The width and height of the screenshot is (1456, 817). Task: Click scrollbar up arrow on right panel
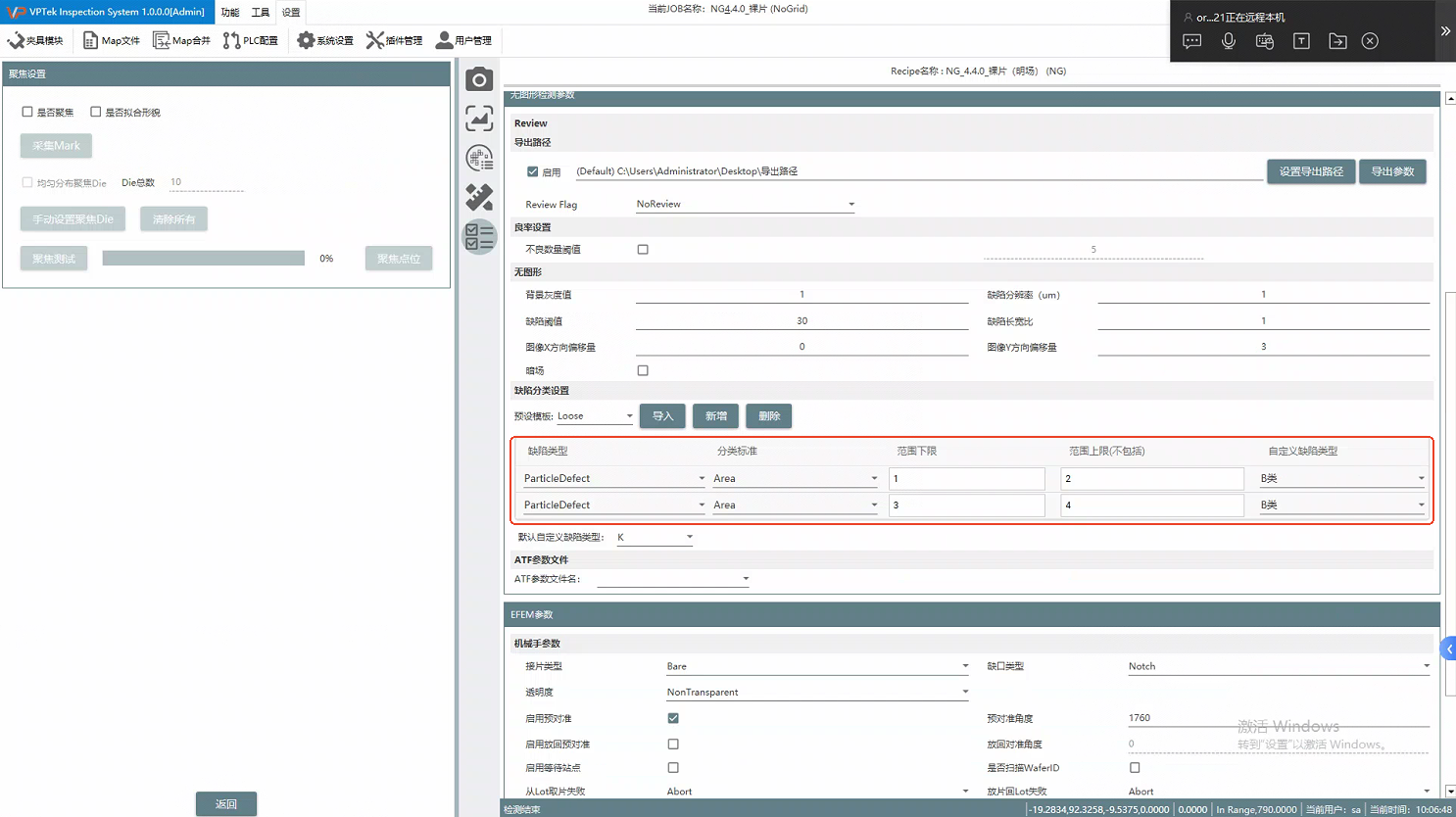pos(1450,98)
